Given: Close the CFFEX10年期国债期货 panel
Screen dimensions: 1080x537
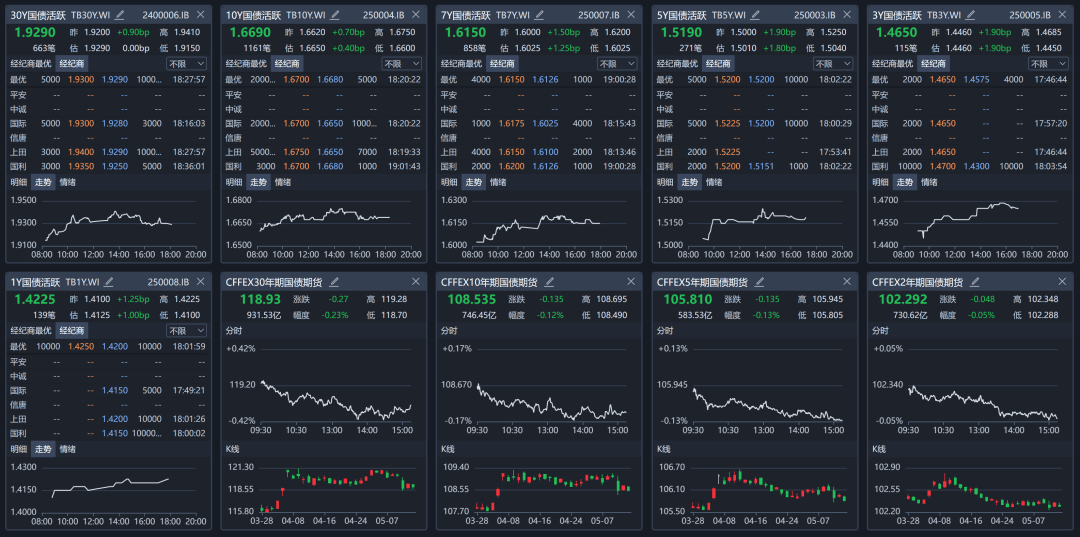Looking at the screenshot, I should tap(630, 282).
